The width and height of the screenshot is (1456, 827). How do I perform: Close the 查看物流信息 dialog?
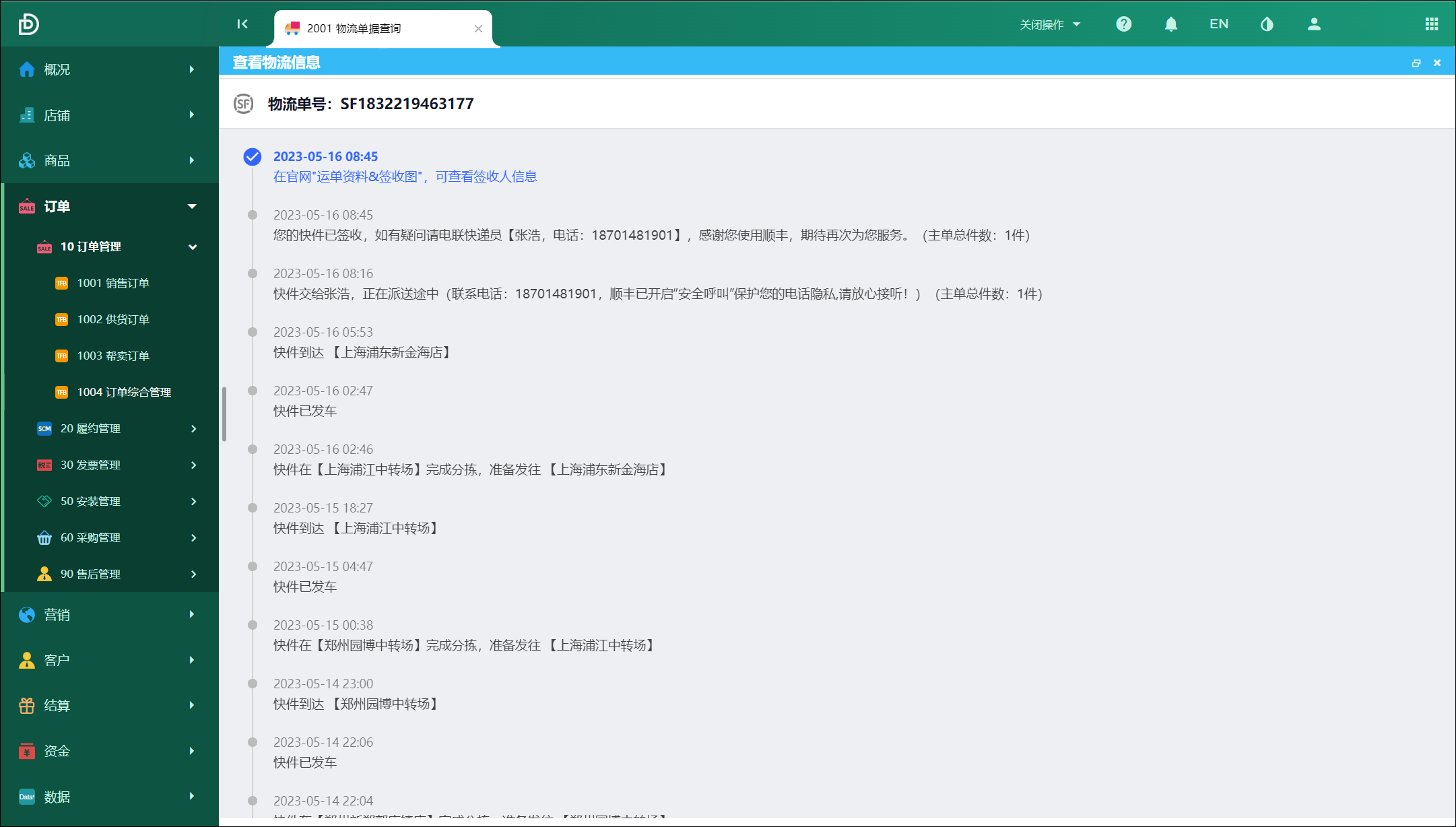click(1437, 63)
